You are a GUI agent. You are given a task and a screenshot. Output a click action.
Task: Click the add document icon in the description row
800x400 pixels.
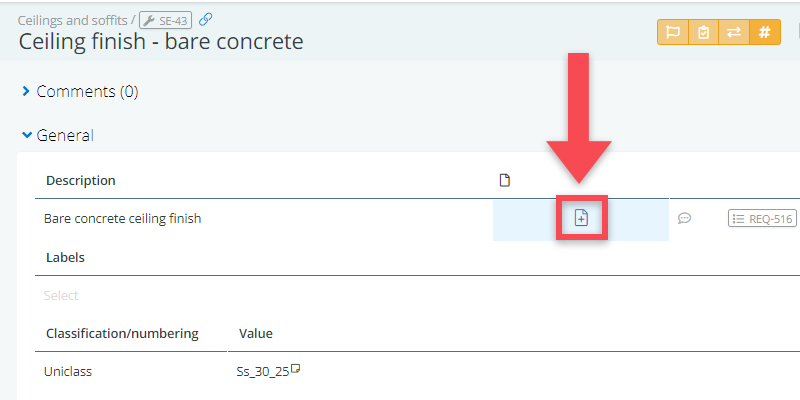tap(581, 218)
